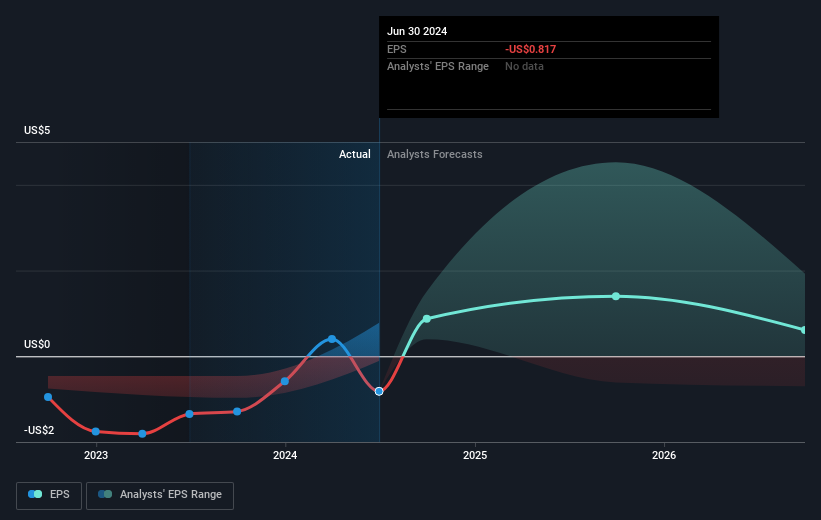The width and height of the screenshot is (821, 520).
Task: Click the EPS legend color icon
Action: pyautogui.click(x=35, y=494)
